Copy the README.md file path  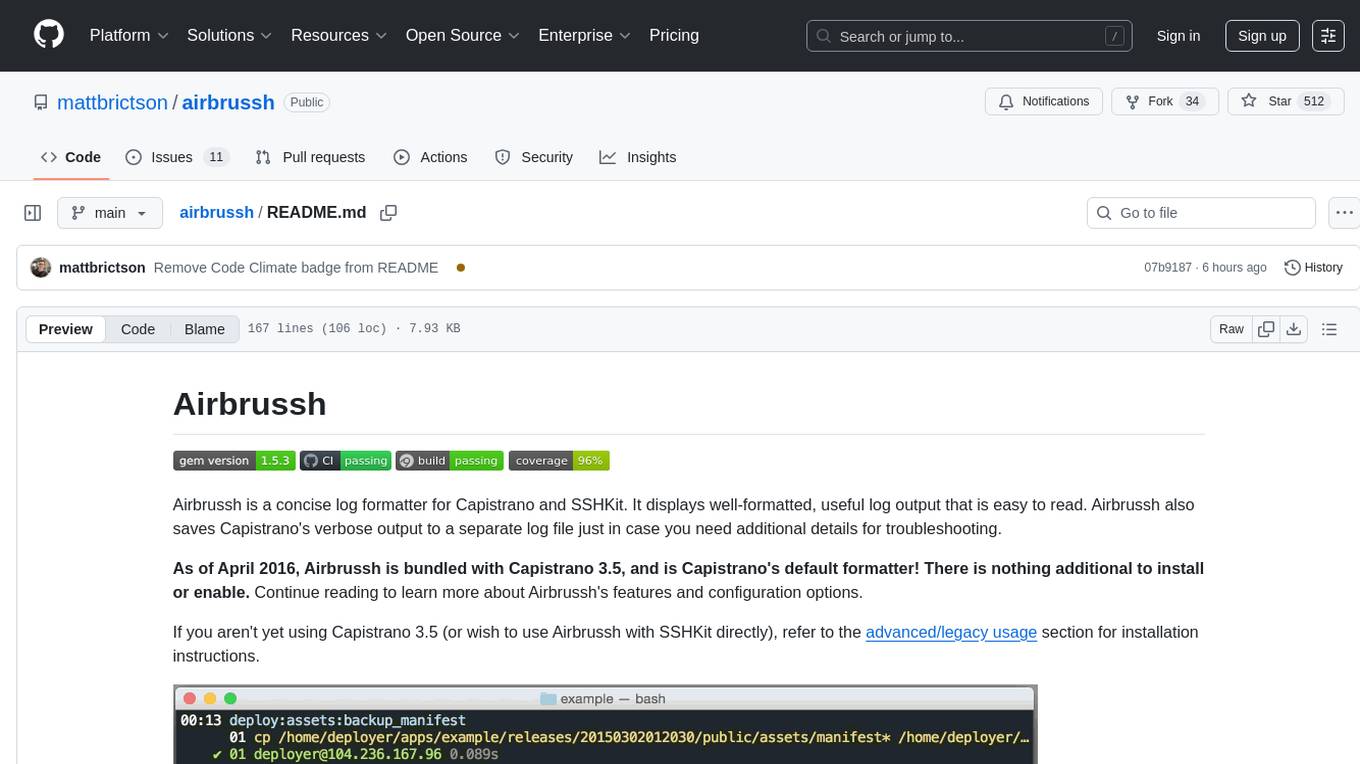(389, 213)
